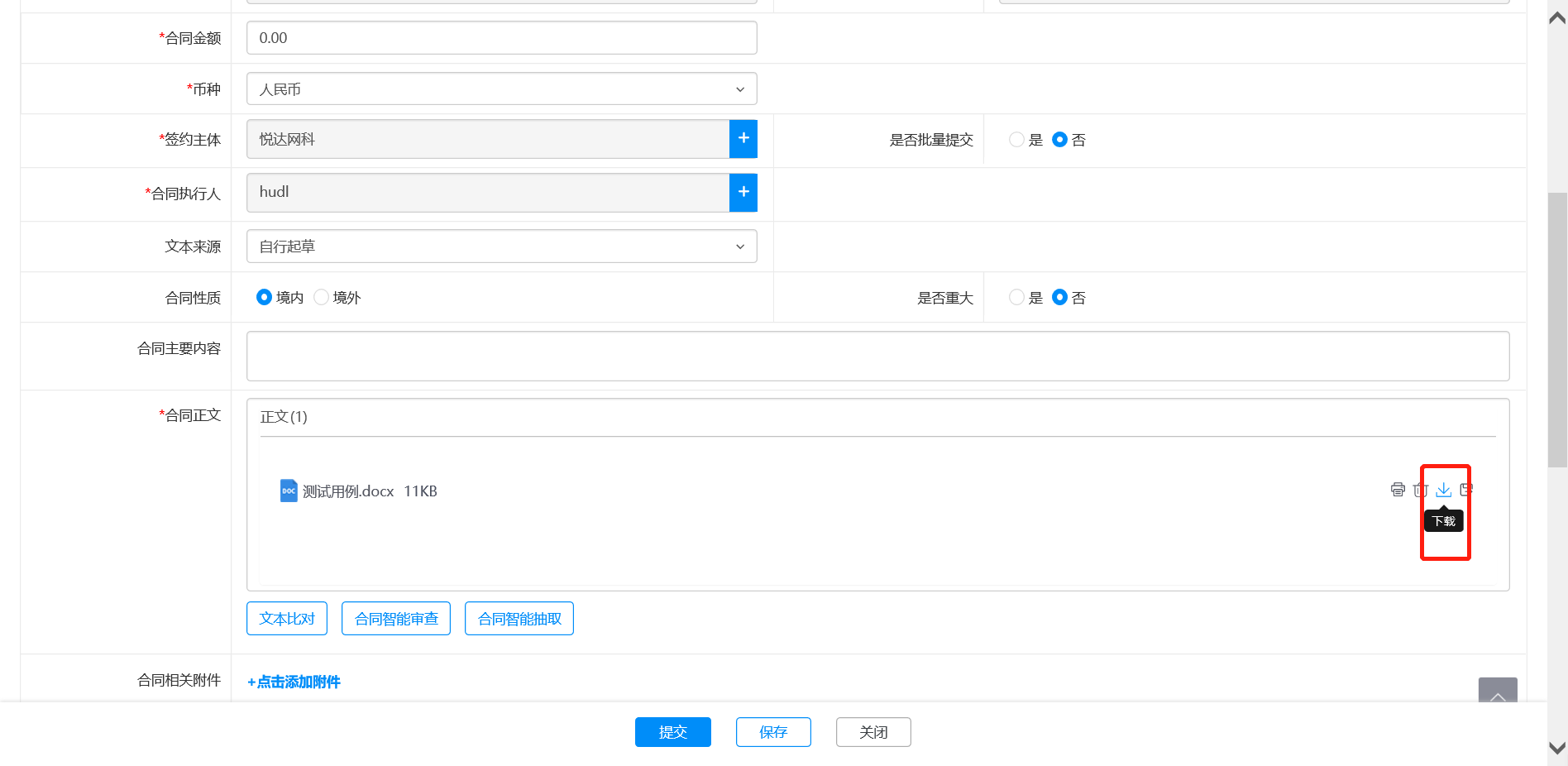Click the DOC file icon of 测试用例.docx
Screen dimensions: 1568x766
pyautogui.click(x=289, y=491)
